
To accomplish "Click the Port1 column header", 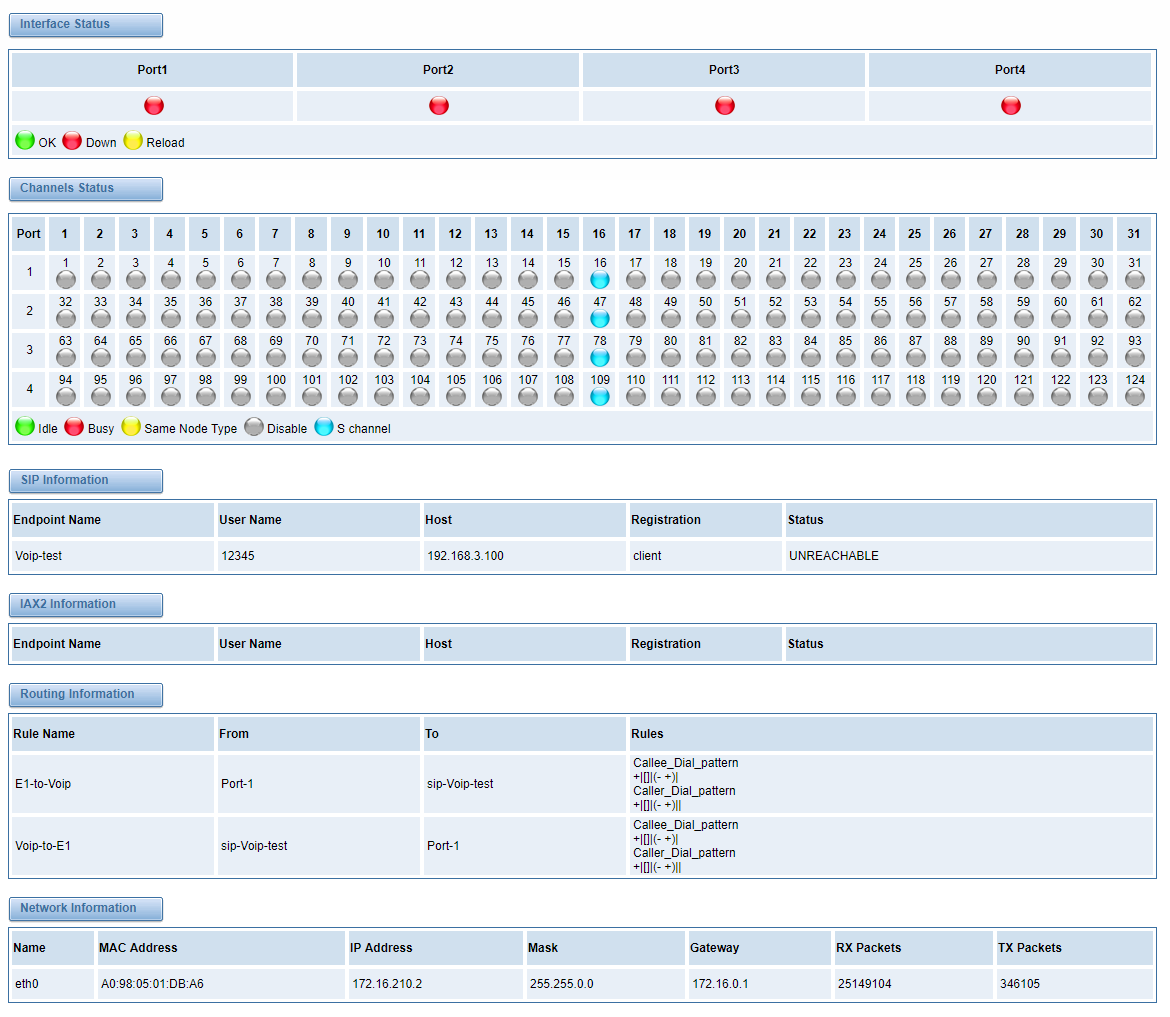I will click(x=152, y=69).
